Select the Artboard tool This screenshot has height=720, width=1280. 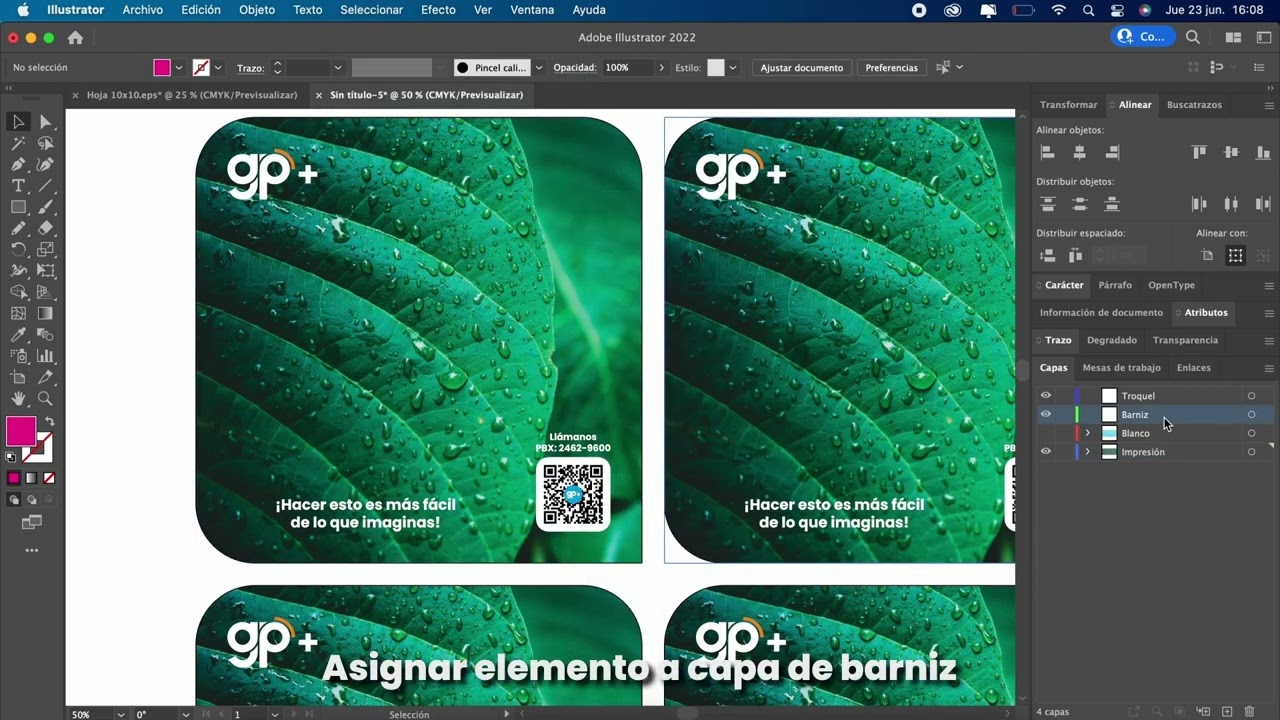18,378
